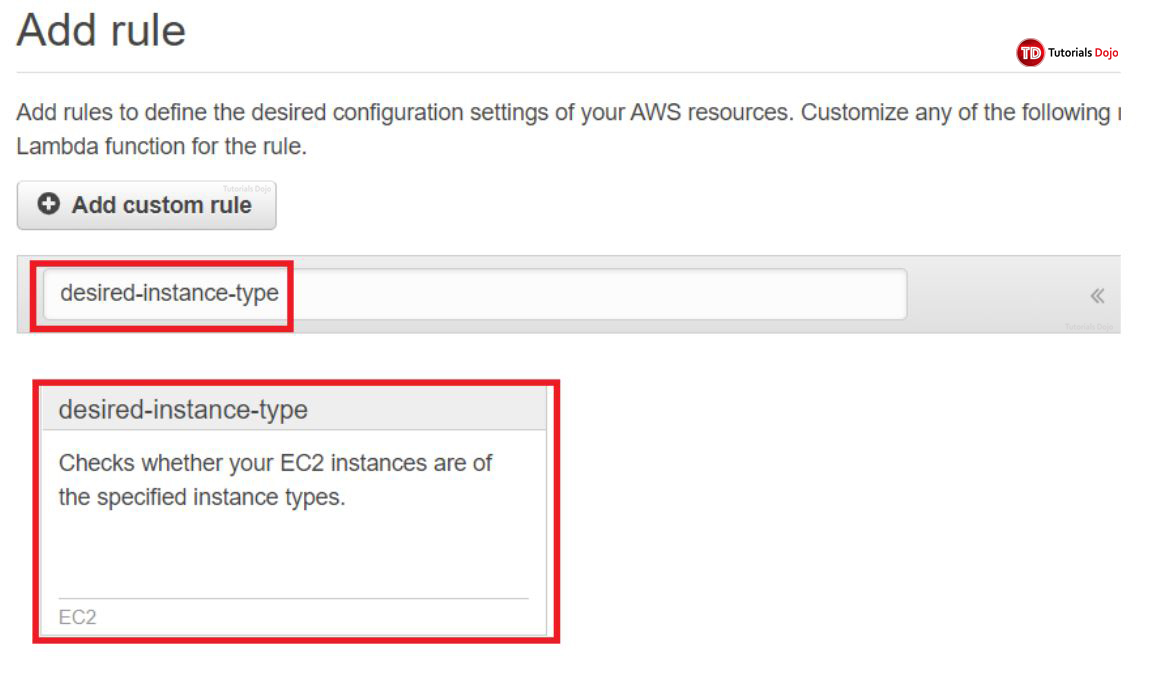Image resolution: width=1155 pixels, height=675 pixels.
Task: Click the gray filter bar beside the search box
Action: pos(1000,294)
